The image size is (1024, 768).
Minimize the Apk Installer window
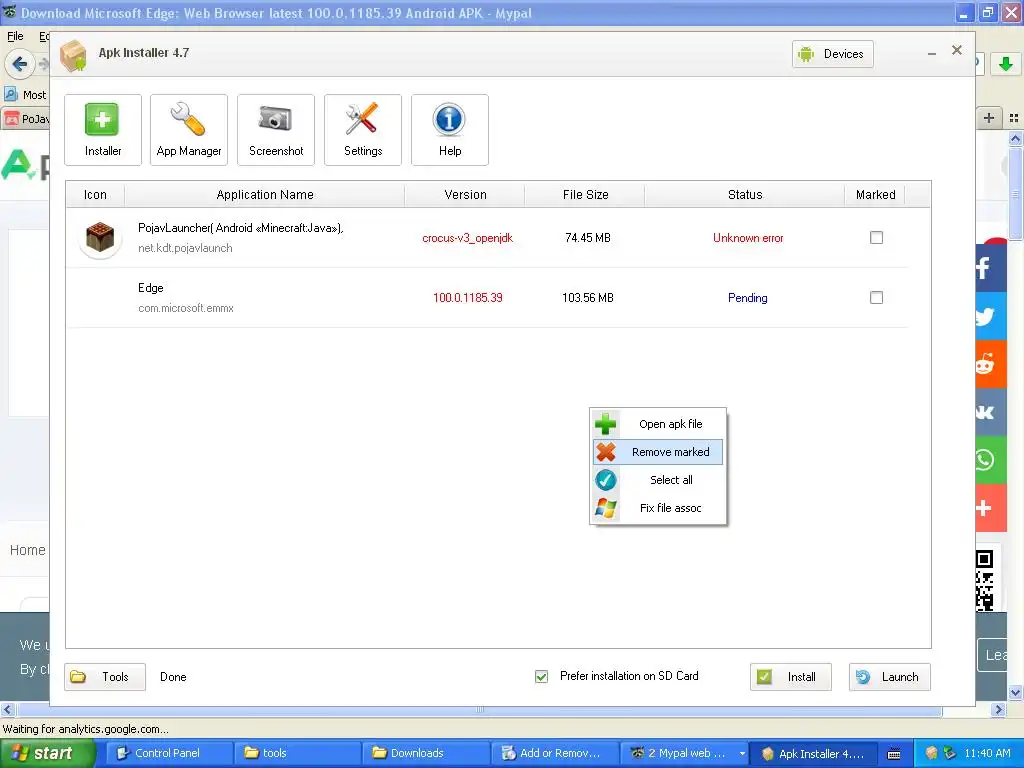click(932, 53)
